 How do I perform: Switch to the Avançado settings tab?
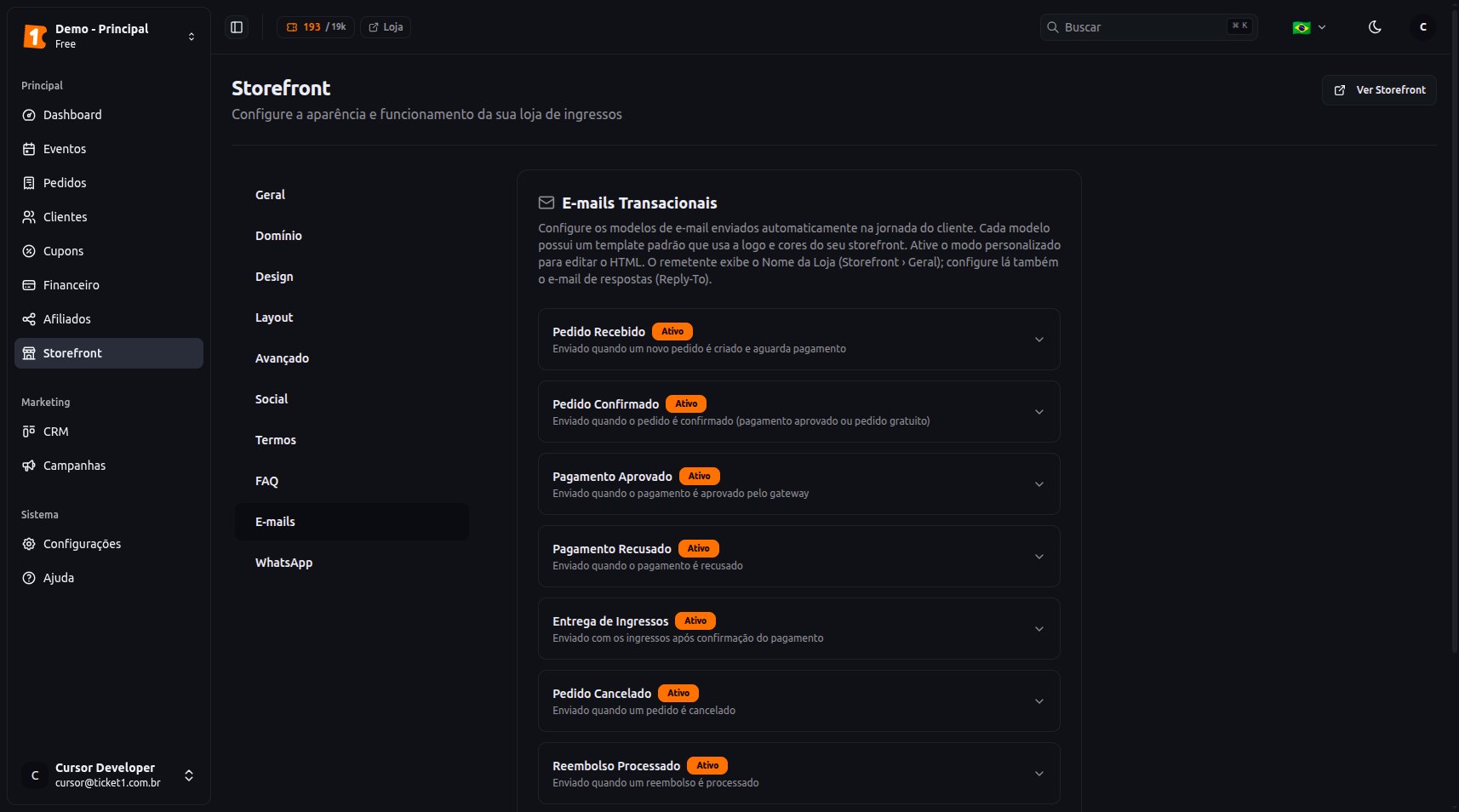pyautogui.click(x=352, y=358)
